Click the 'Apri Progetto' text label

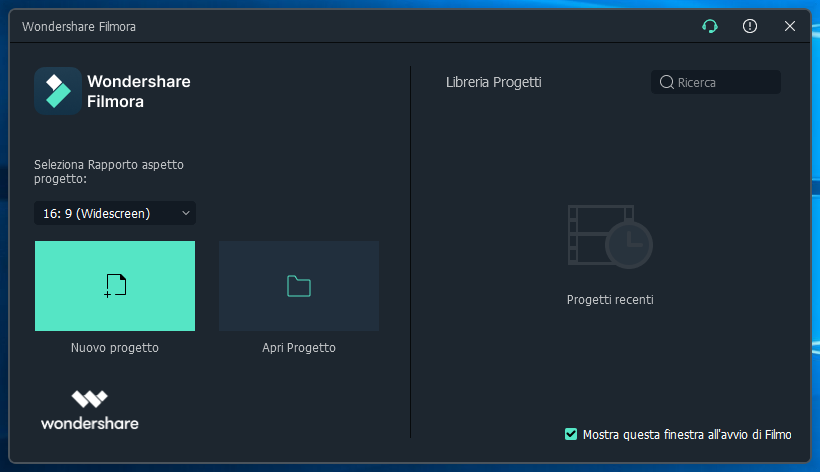299,348
